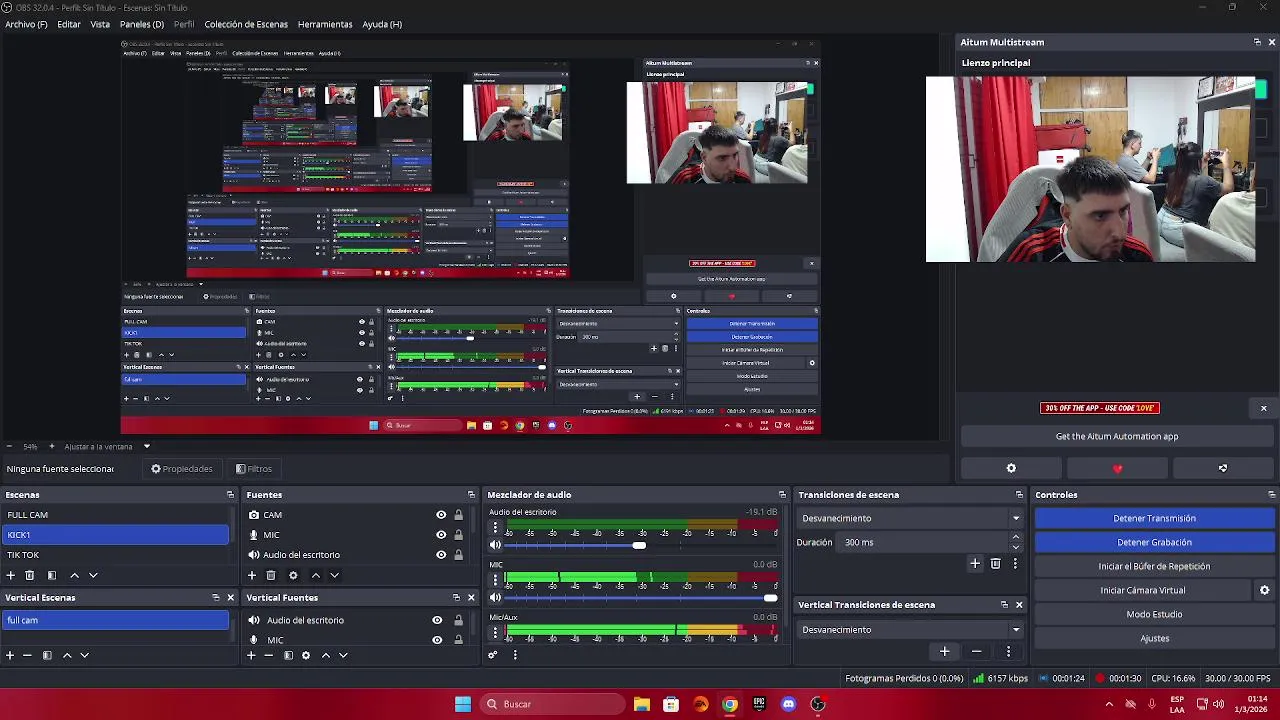This screenshot has height=720, width=1280.
Task: Open Desvanecimiento dropdown in Vertical Transiciones
Action: point(911,630)
